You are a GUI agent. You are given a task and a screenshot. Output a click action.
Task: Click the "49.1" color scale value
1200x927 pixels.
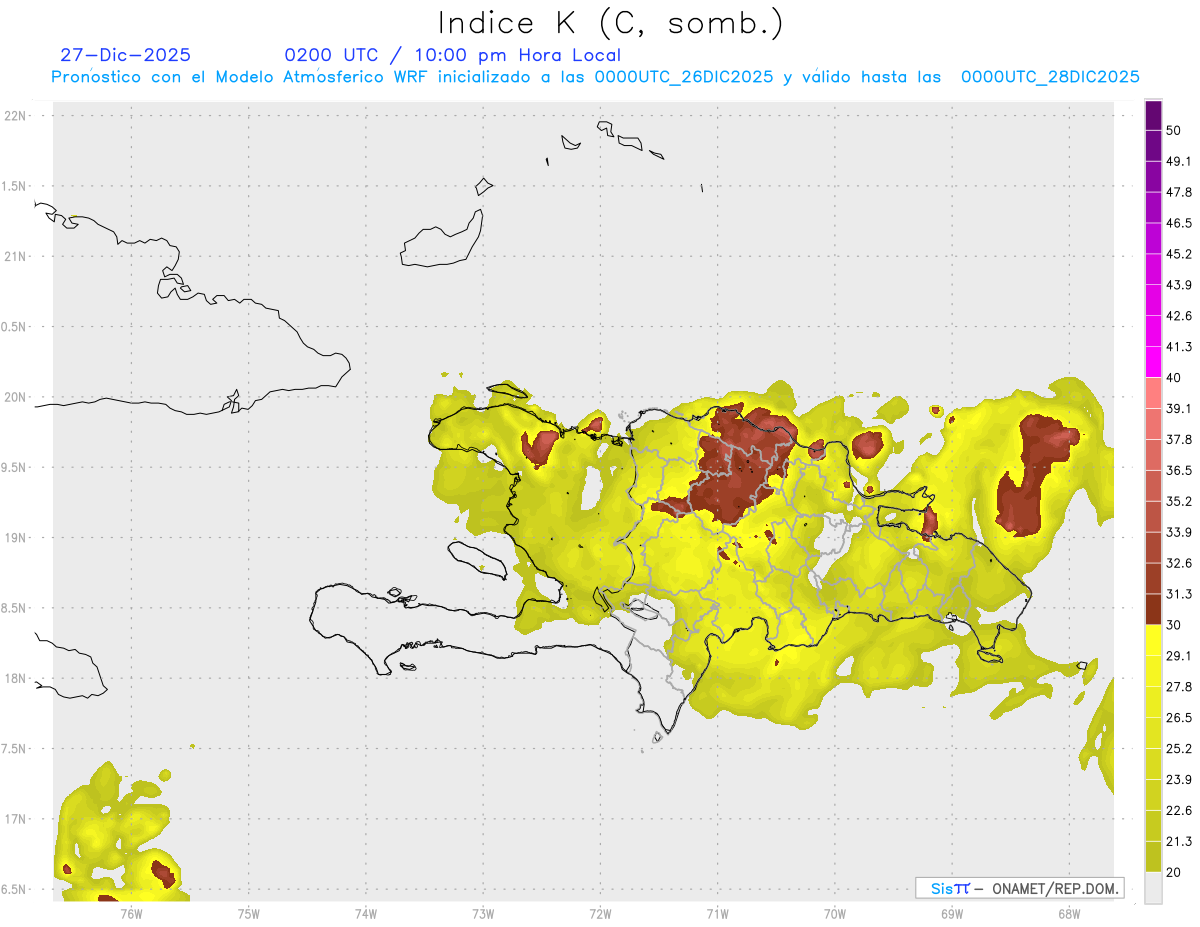click(1179, 161)
